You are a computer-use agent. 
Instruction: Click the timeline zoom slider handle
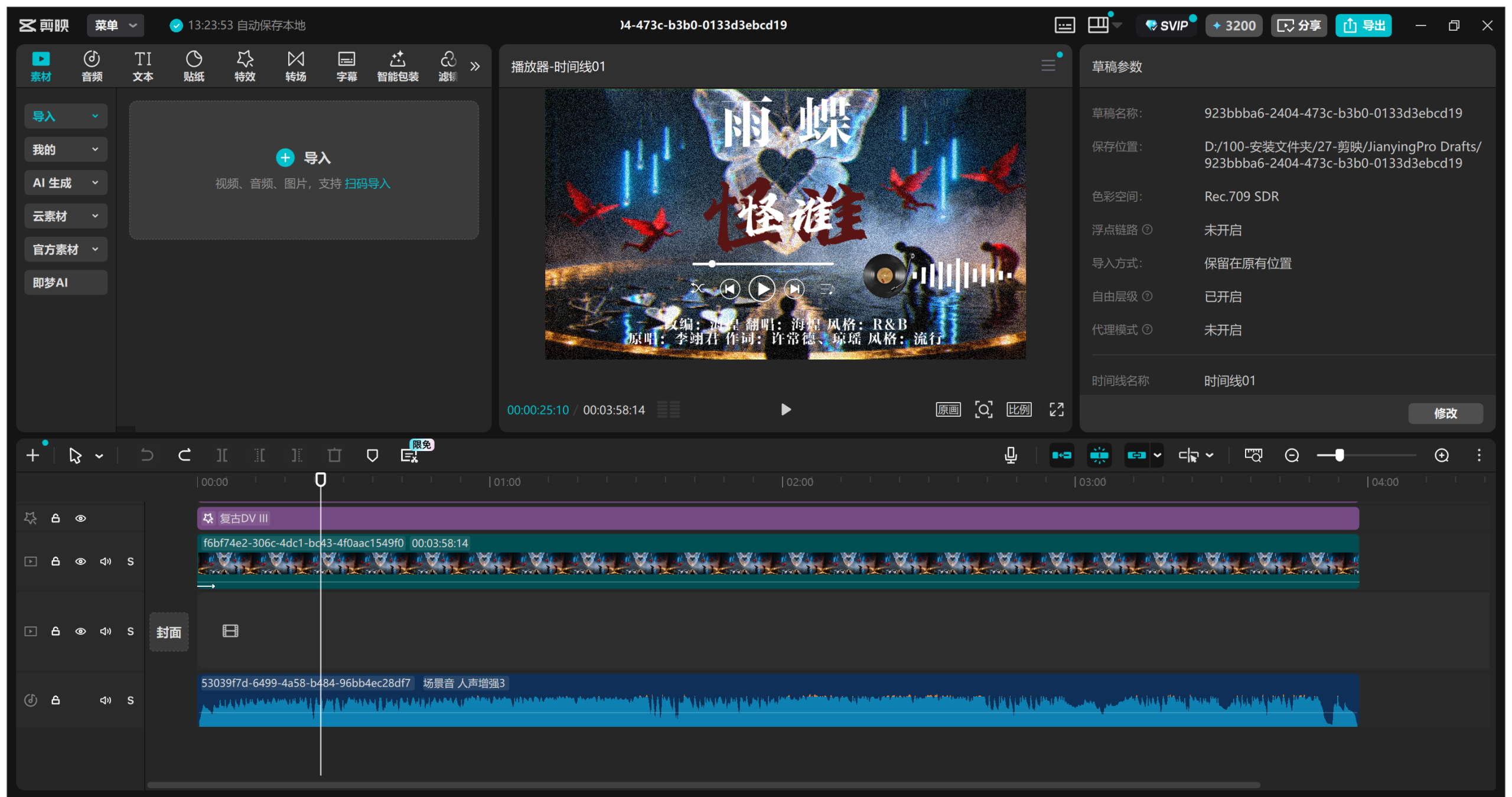(1339, 455)
